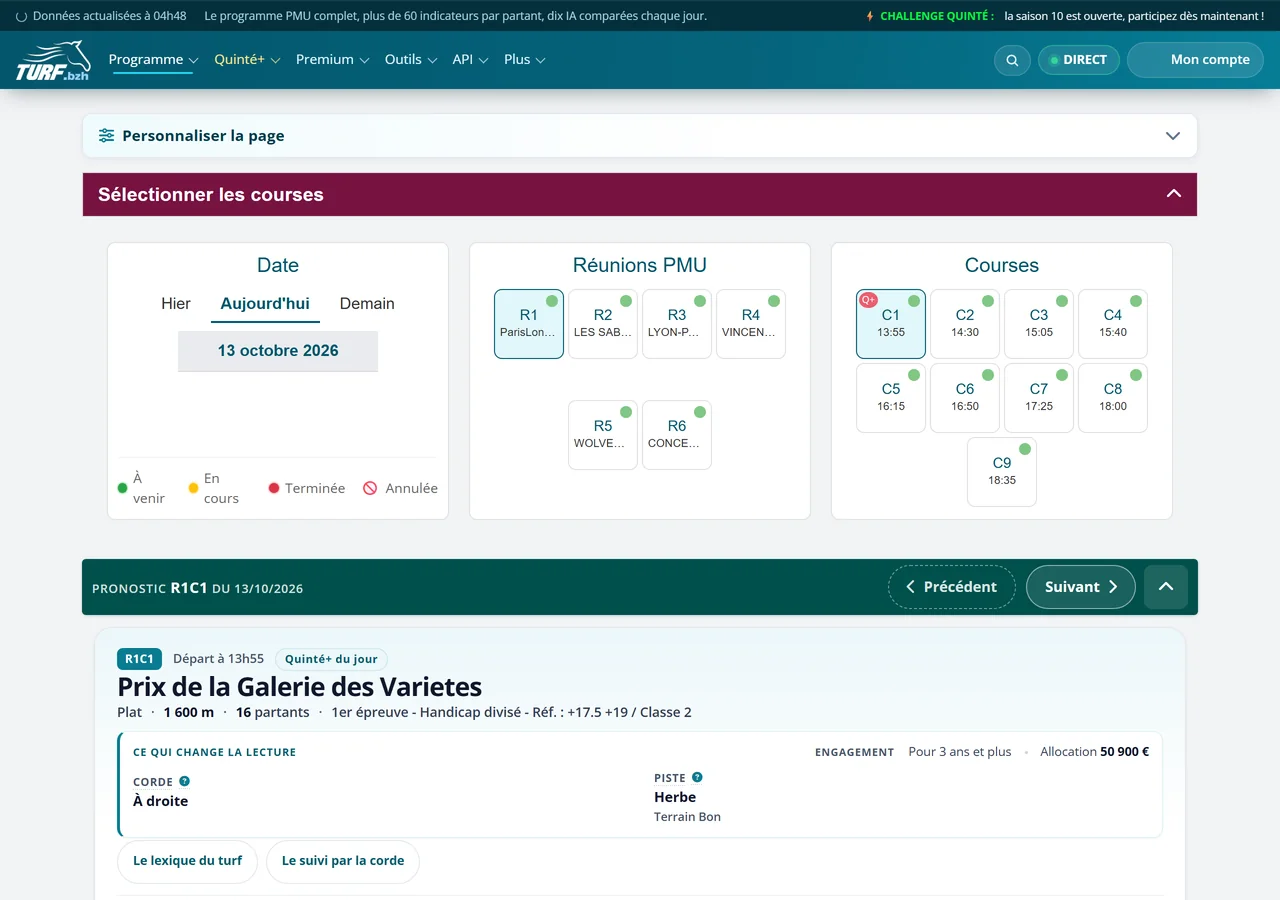This screenshot has height=900, width=1280.
Task: Select course C7 at 17:25
Action: click(1039, 398)
